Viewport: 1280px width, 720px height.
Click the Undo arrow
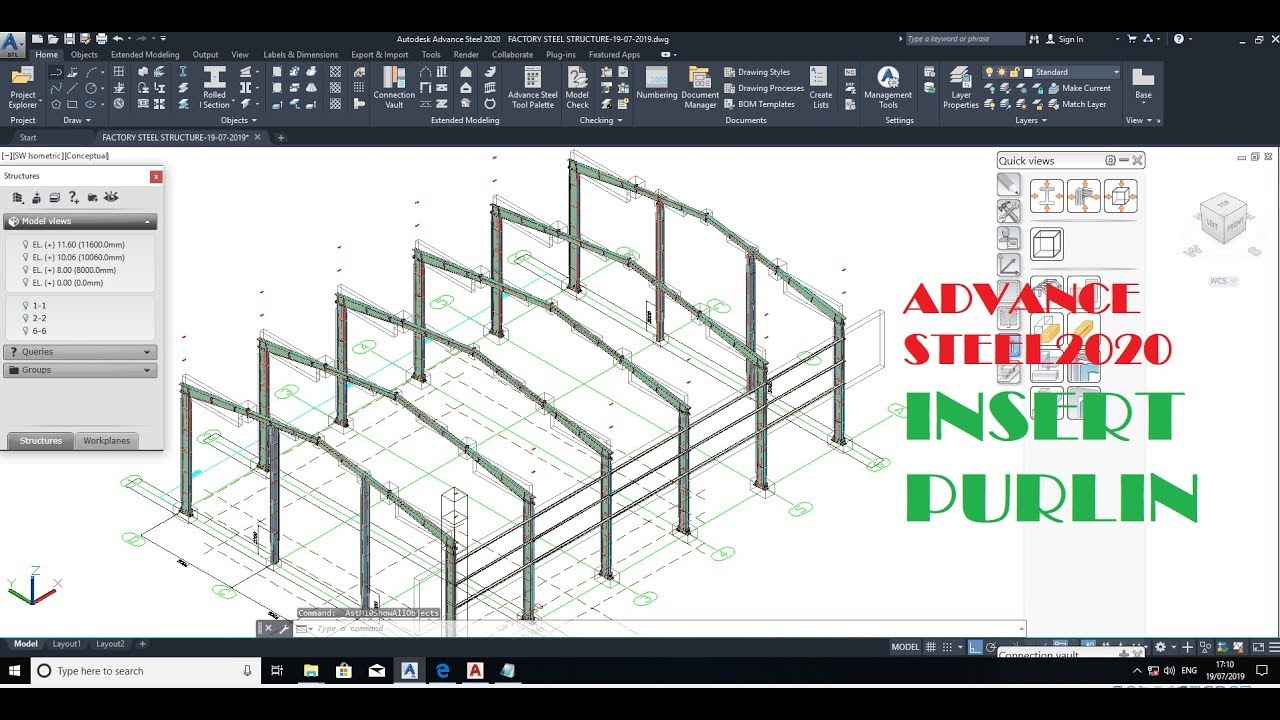click(x=118, y=39)
